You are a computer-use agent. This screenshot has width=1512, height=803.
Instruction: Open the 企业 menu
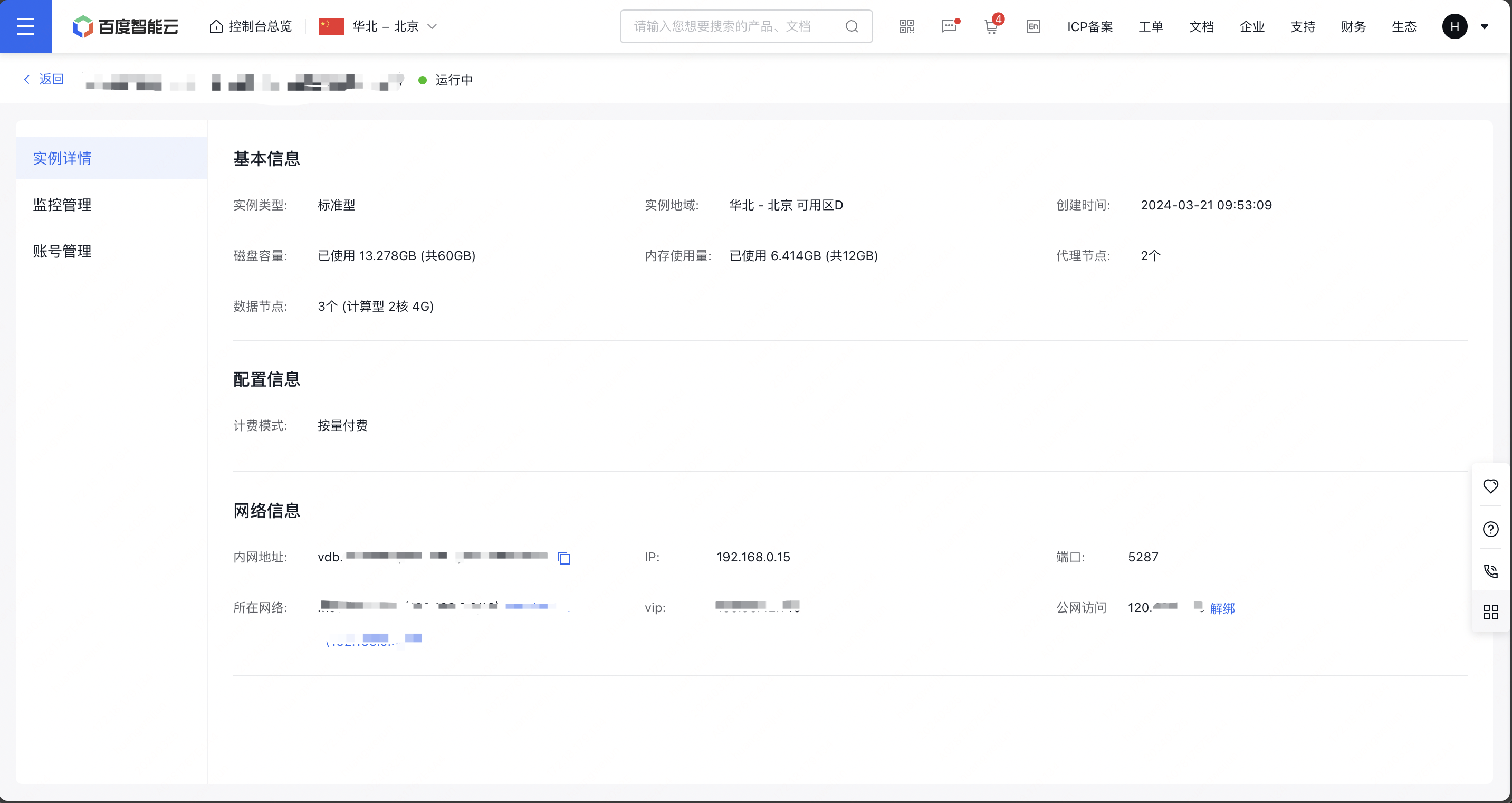click(1252, 26)
